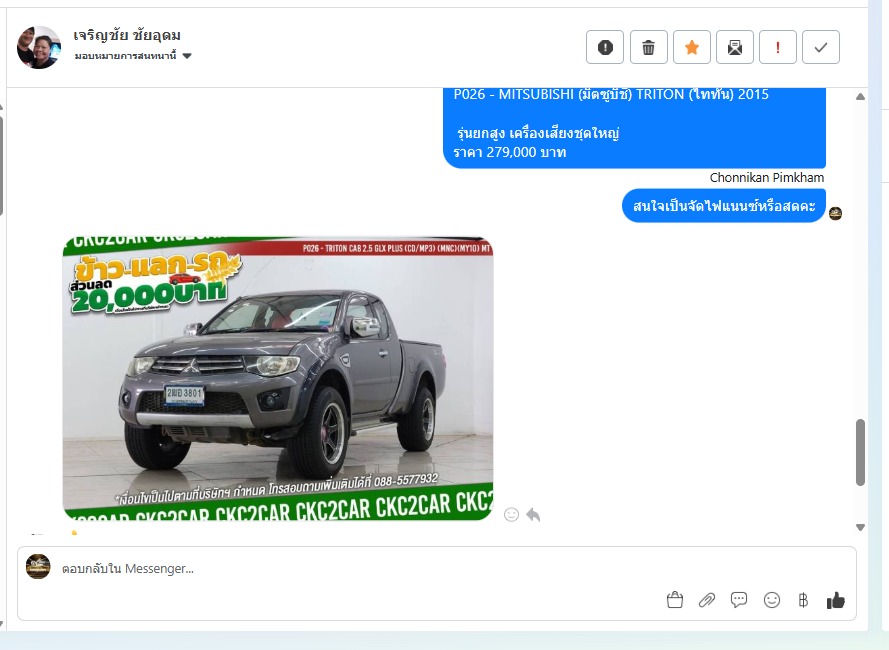Click page avatar in reply box
889x650 pixels.
coord(38,567)
